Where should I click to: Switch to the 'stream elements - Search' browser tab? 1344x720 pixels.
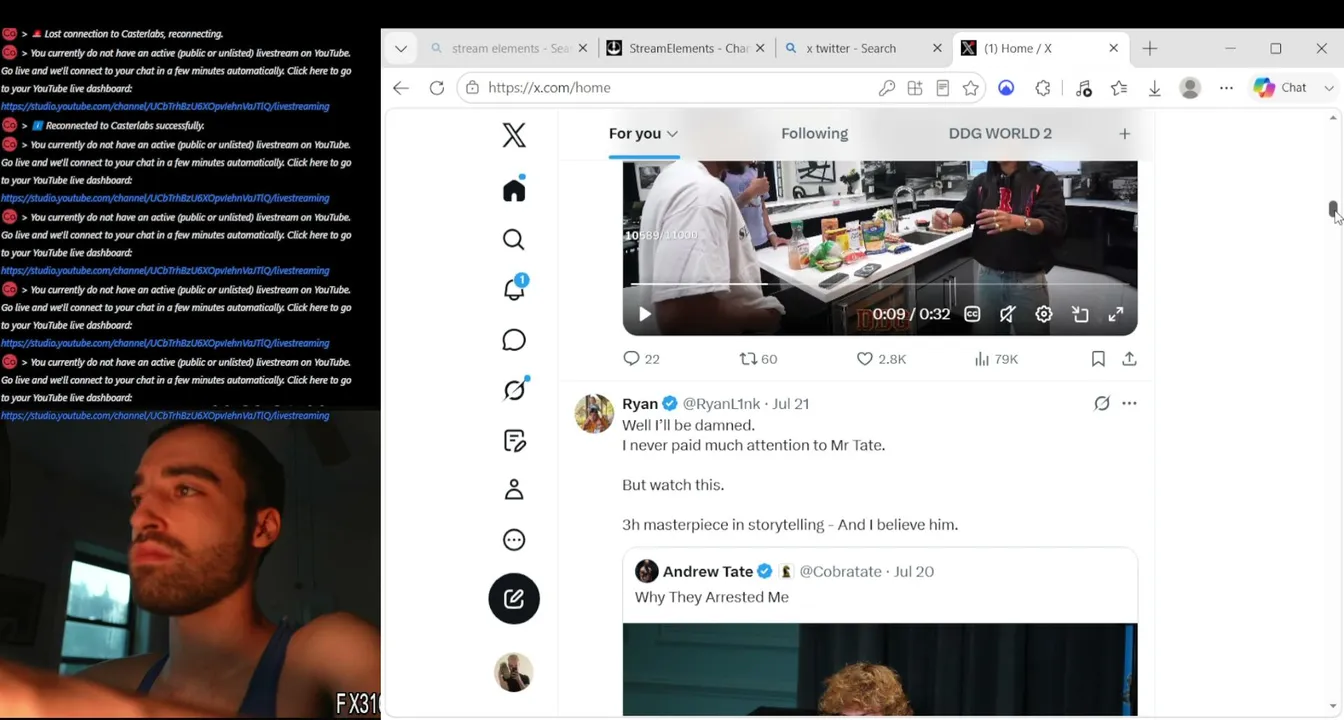tap(510, 48)
